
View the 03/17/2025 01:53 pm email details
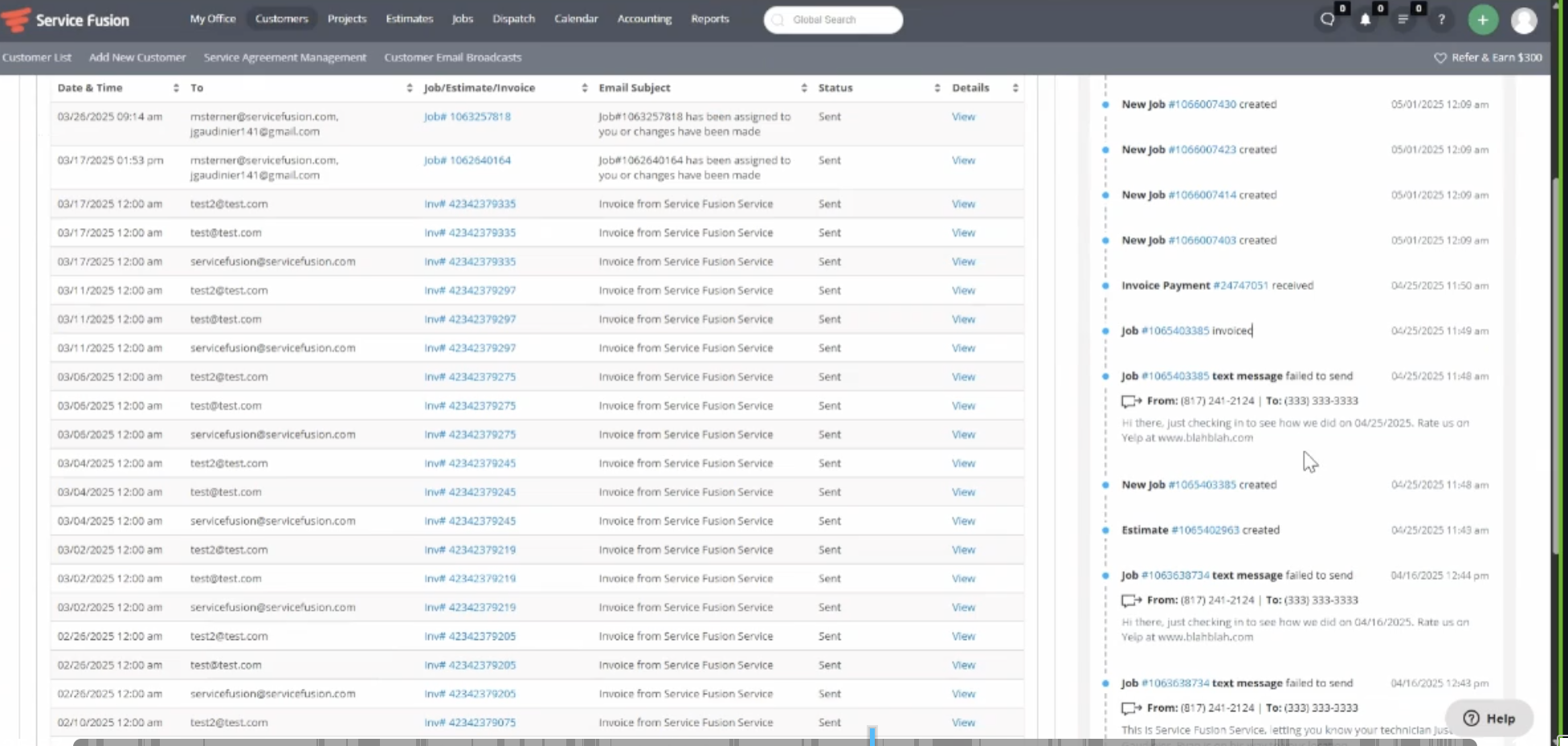[963, 161]
